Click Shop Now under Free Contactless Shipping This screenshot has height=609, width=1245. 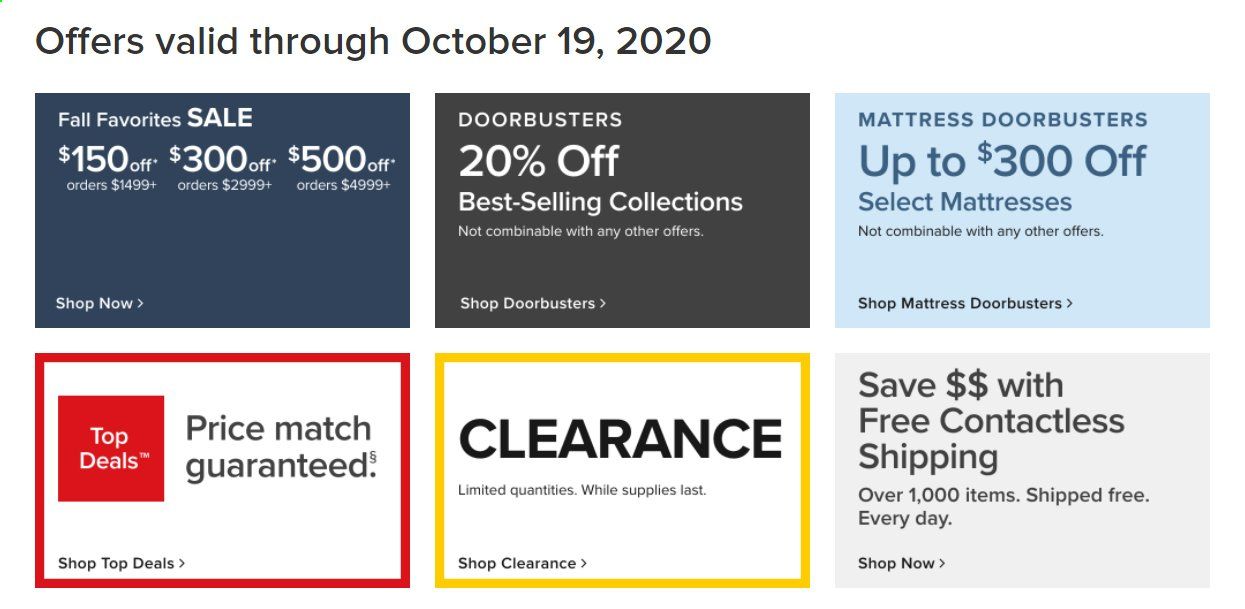tap(901, 563)
